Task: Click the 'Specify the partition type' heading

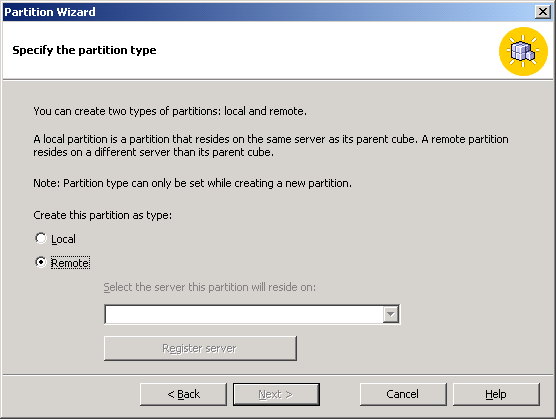Action: pos(84,50)
